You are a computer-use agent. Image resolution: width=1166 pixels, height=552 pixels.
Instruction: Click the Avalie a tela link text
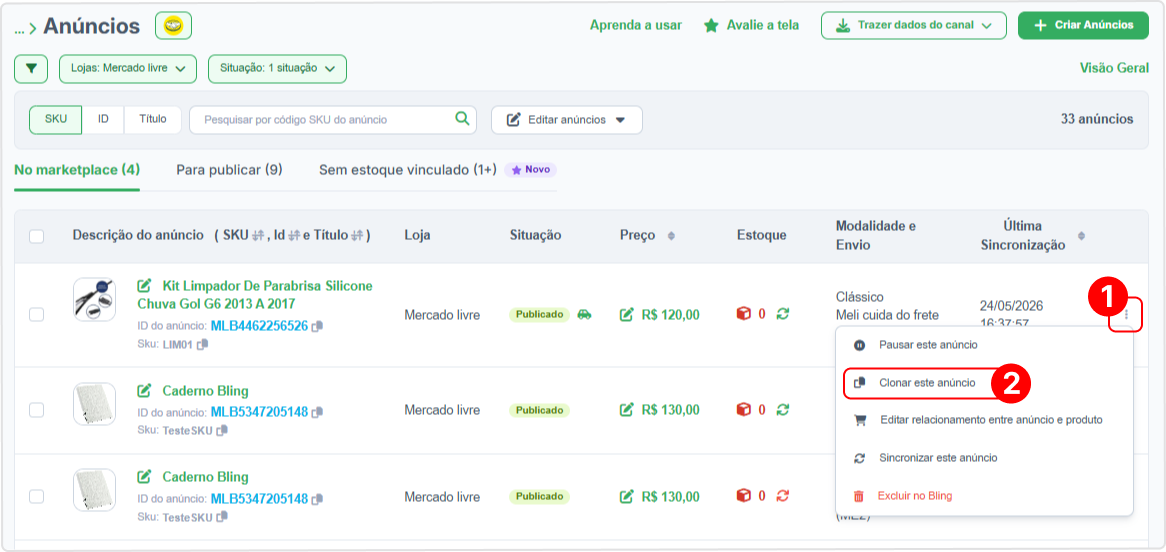coord(763,25)
